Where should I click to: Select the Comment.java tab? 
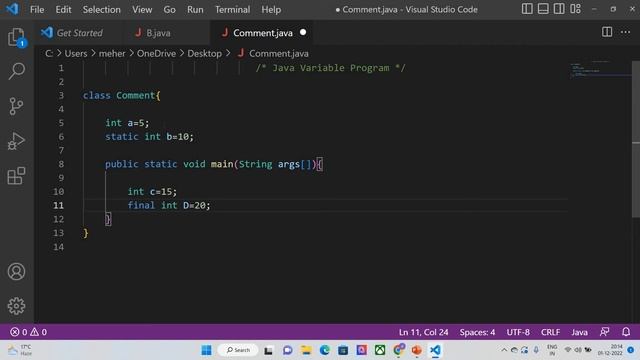coord(261,33)
